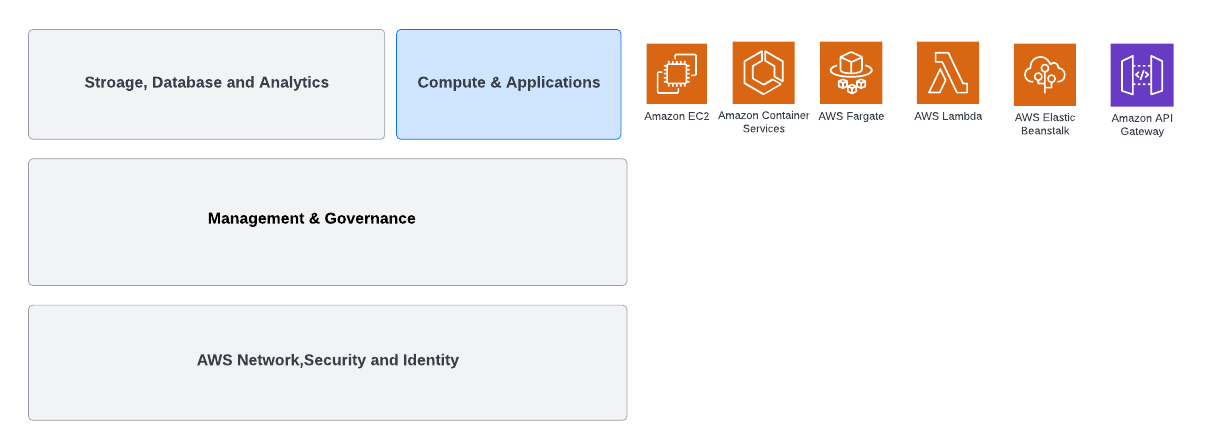Select the Management & Governance box
The height and width of the screenshot is (448, 1224).
point(327,222)
